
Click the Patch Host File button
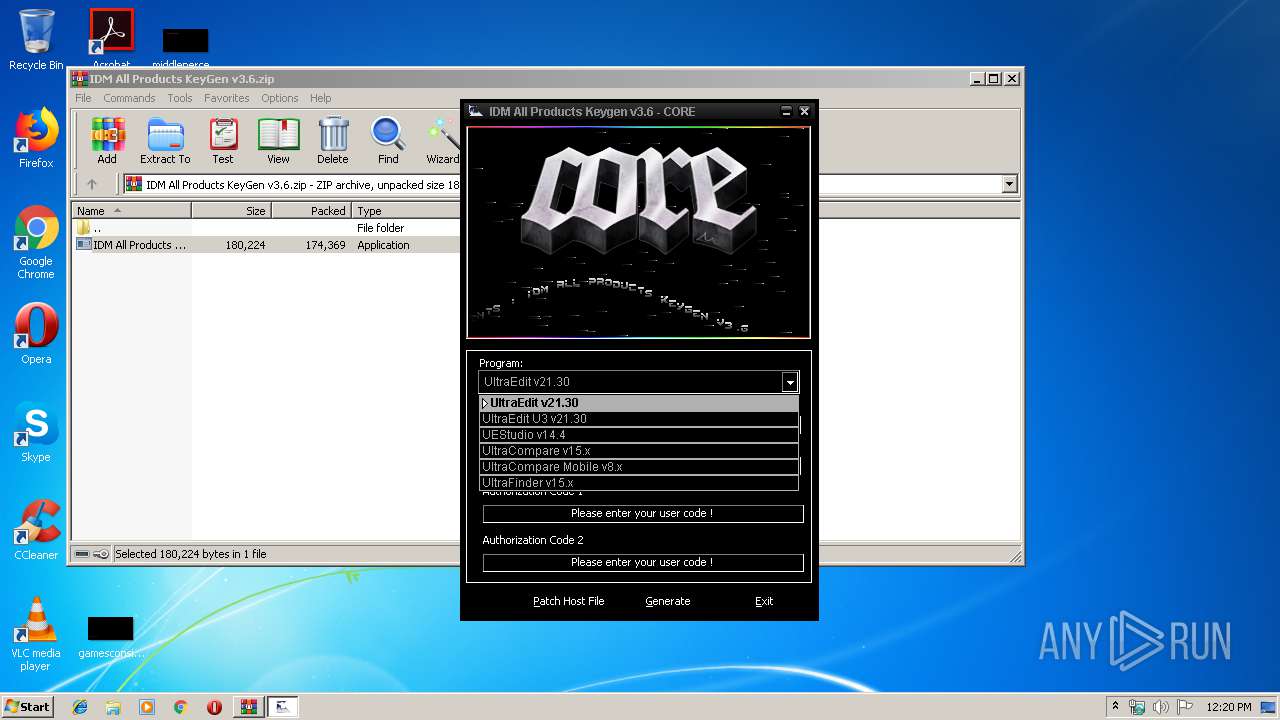(x=568, y=601)
